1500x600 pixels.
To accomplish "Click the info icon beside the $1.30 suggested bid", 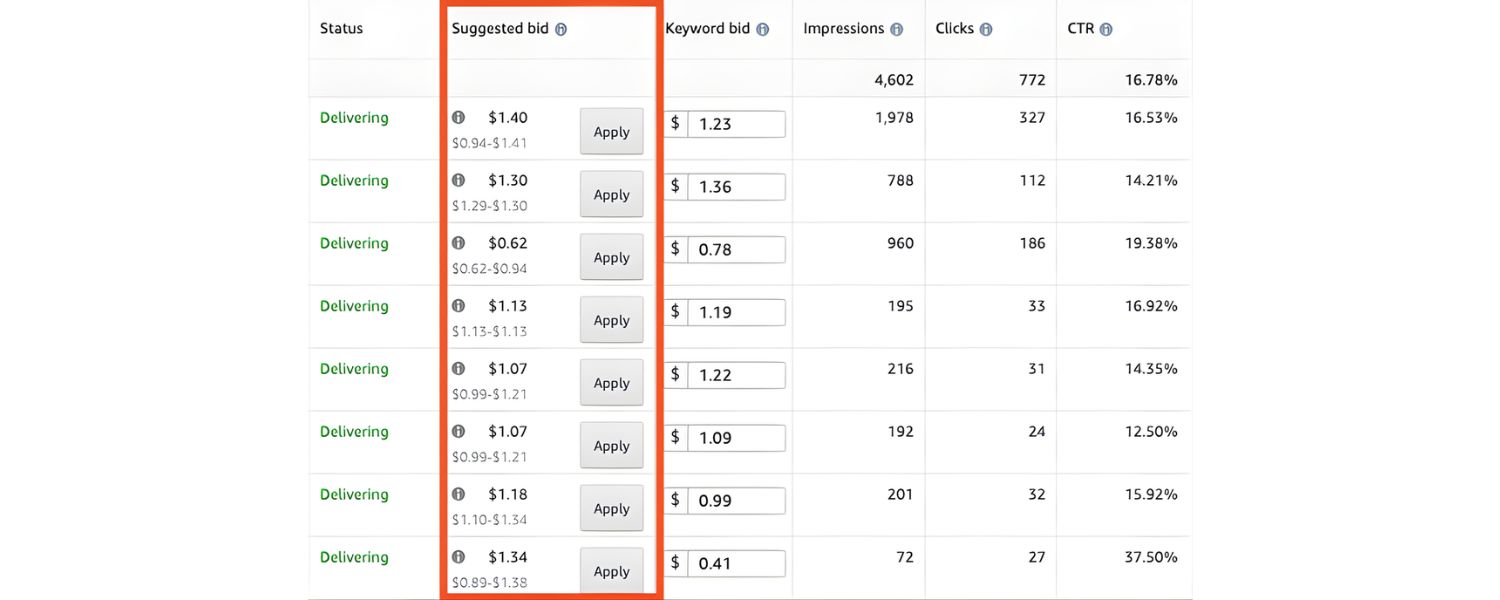I will 459,180.
